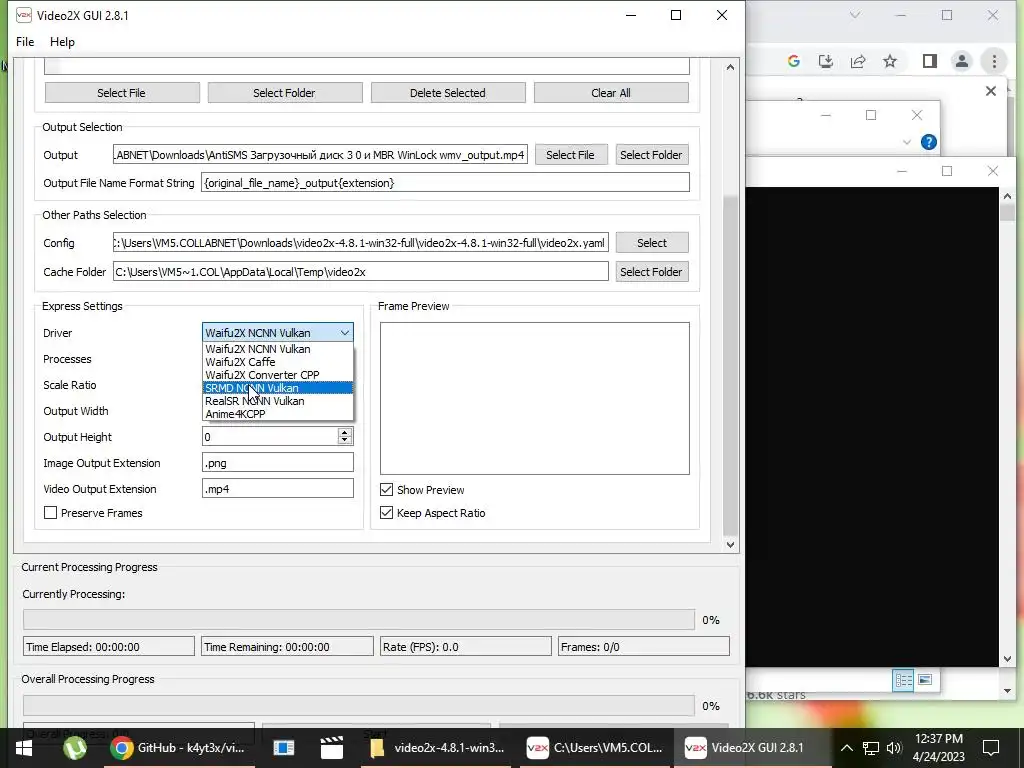Switch to video2x-4.8.1-win32 folder taskbar window
Screen dimensions: 1024x768
pyautogui.click(x=436, y=748)
